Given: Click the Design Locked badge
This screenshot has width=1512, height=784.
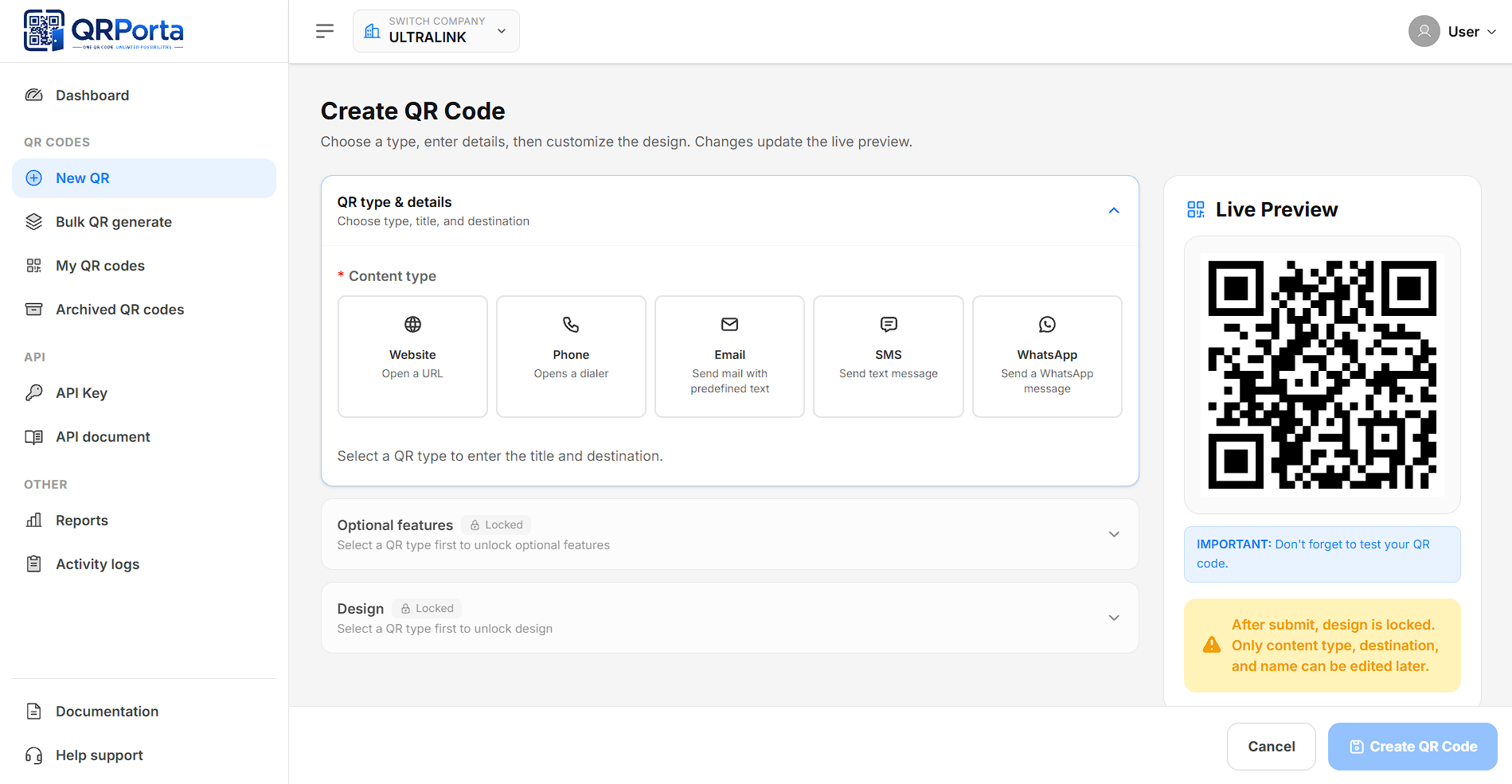Looking at the screenshot, I should 427,609.
